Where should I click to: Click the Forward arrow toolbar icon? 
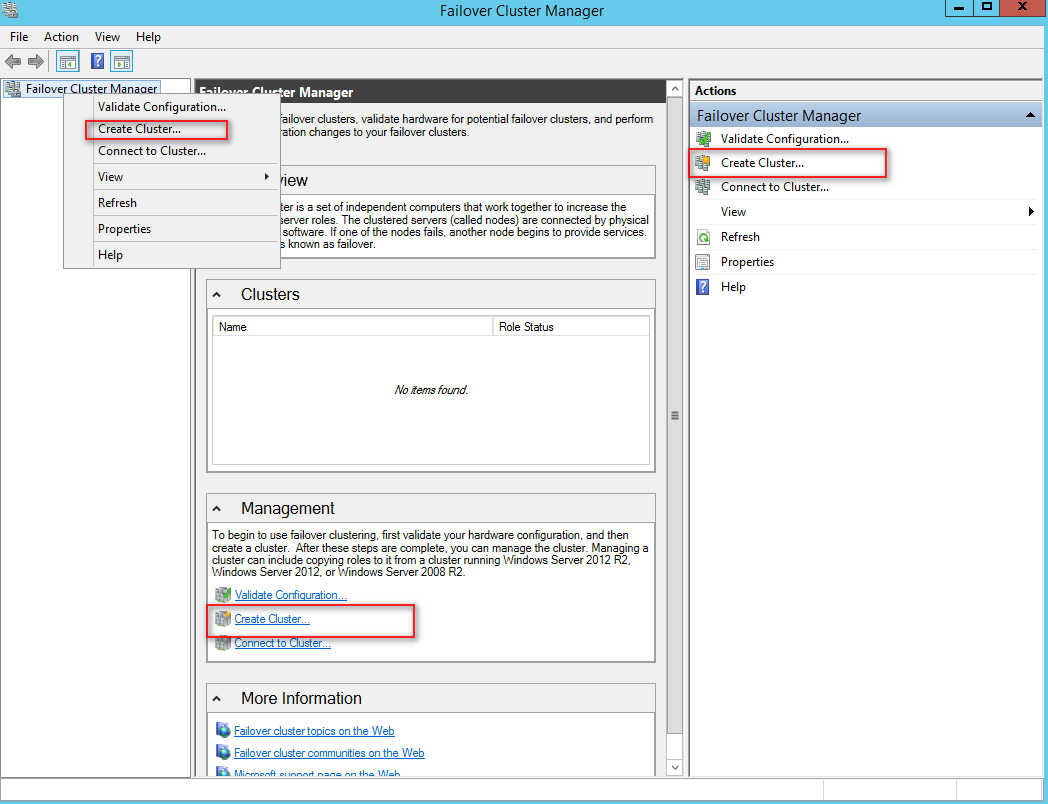click(35, 62)
